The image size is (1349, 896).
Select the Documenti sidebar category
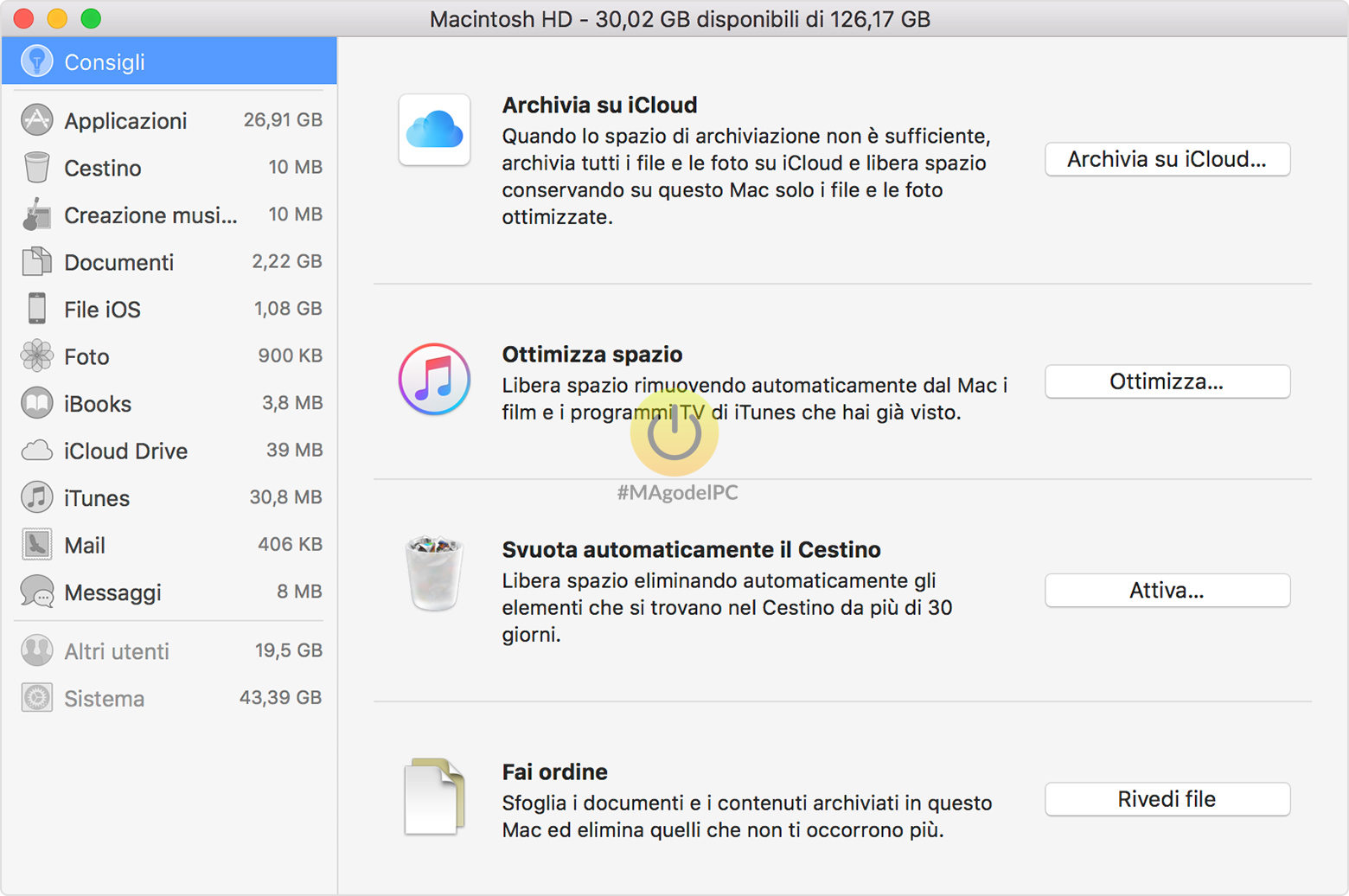click(x=170, y=262)
